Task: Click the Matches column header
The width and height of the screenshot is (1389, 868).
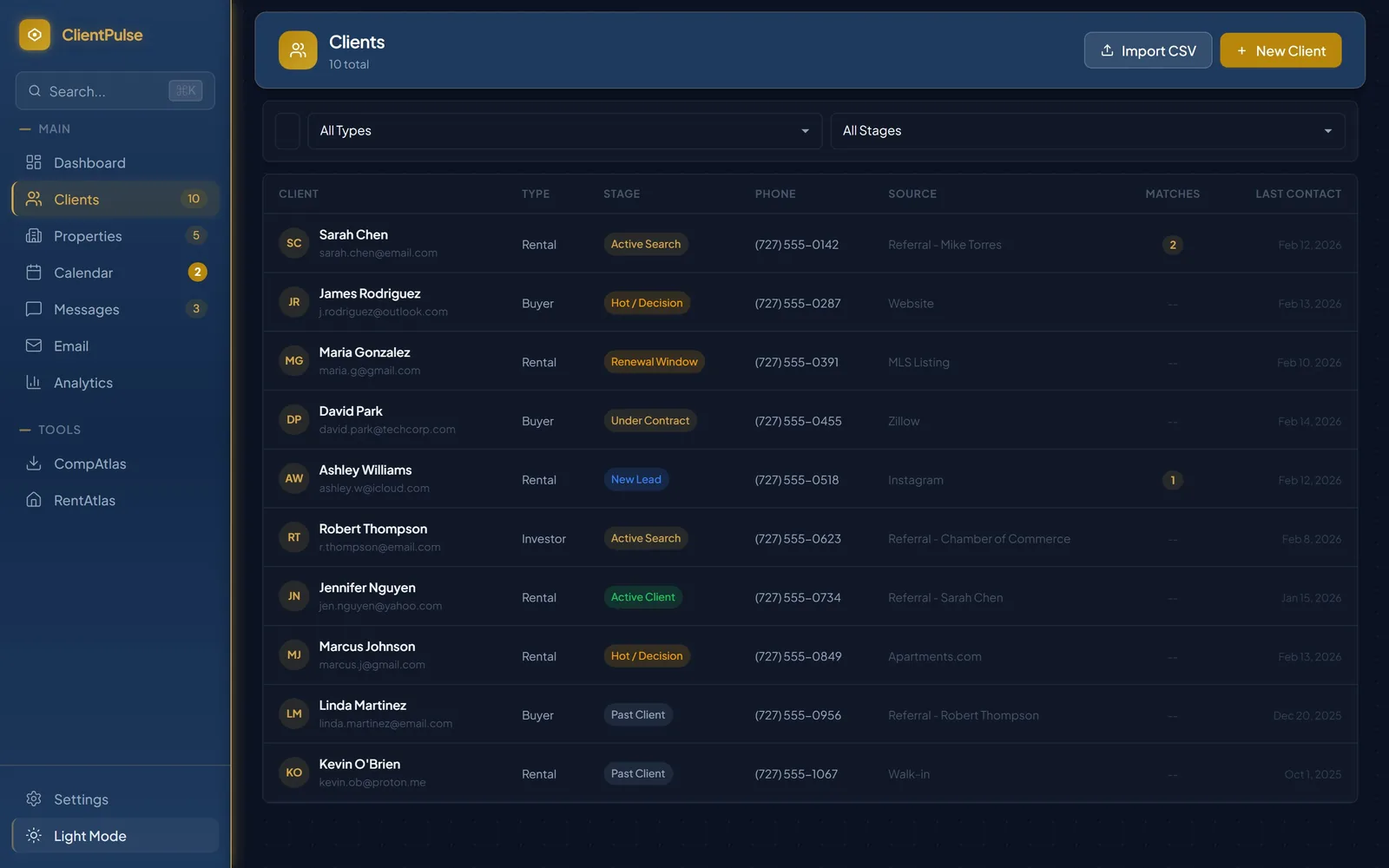Action: coord(1172,194)
